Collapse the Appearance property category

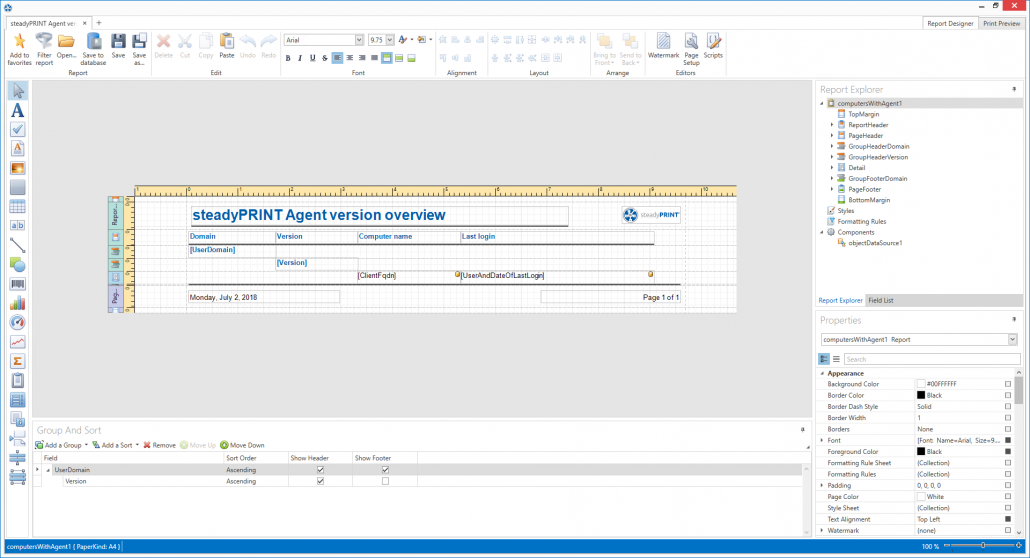(x=822, y=373)
